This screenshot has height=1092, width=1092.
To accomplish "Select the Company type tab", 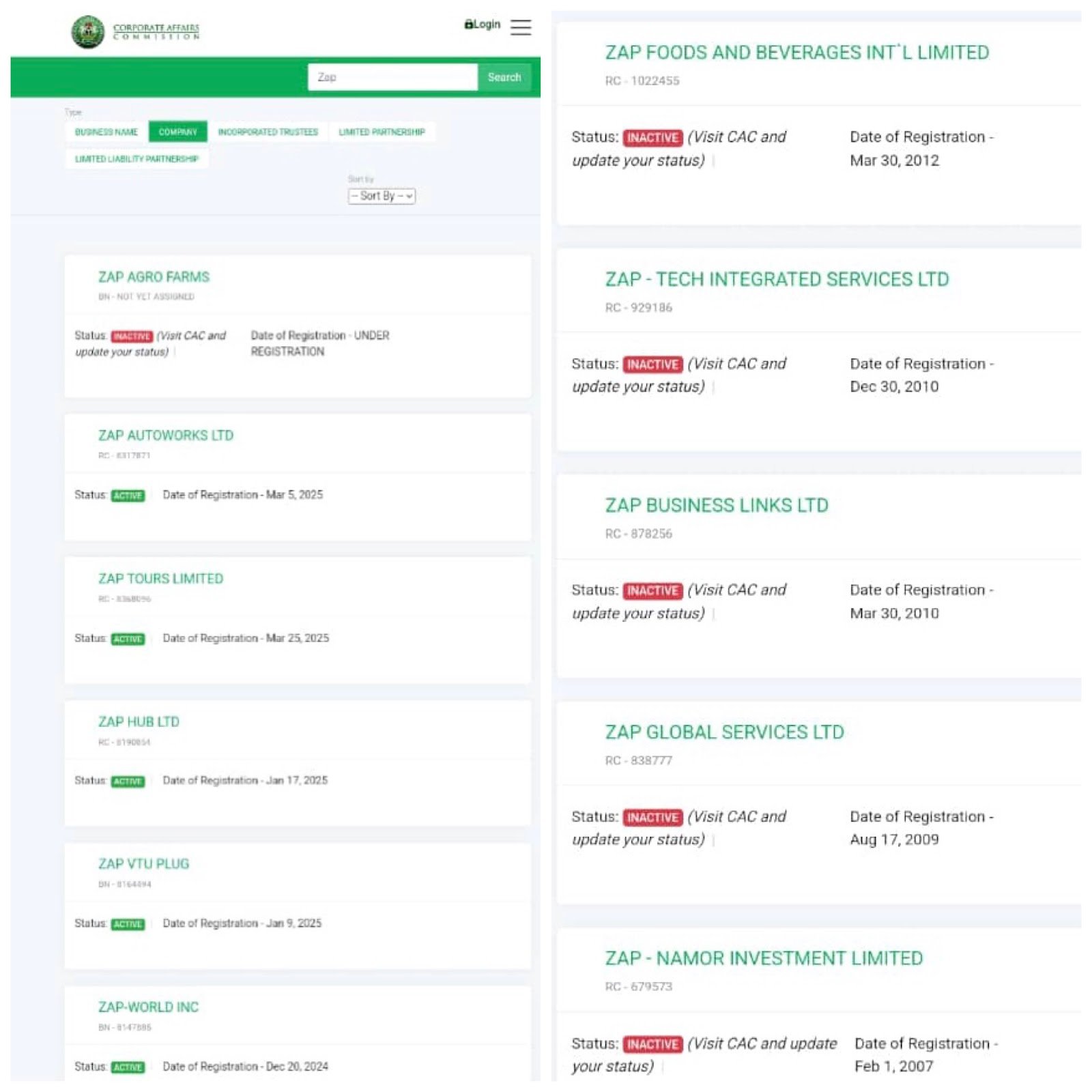I will point(178,132).
